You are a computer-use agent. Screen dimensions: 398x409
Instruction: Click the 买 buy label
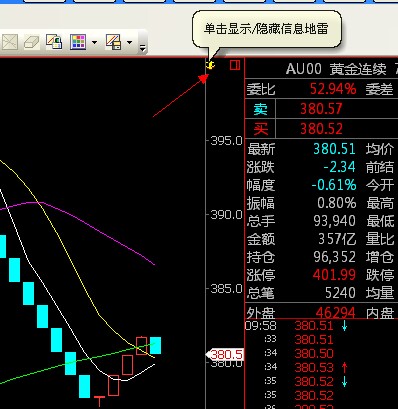tap(260, 129)
